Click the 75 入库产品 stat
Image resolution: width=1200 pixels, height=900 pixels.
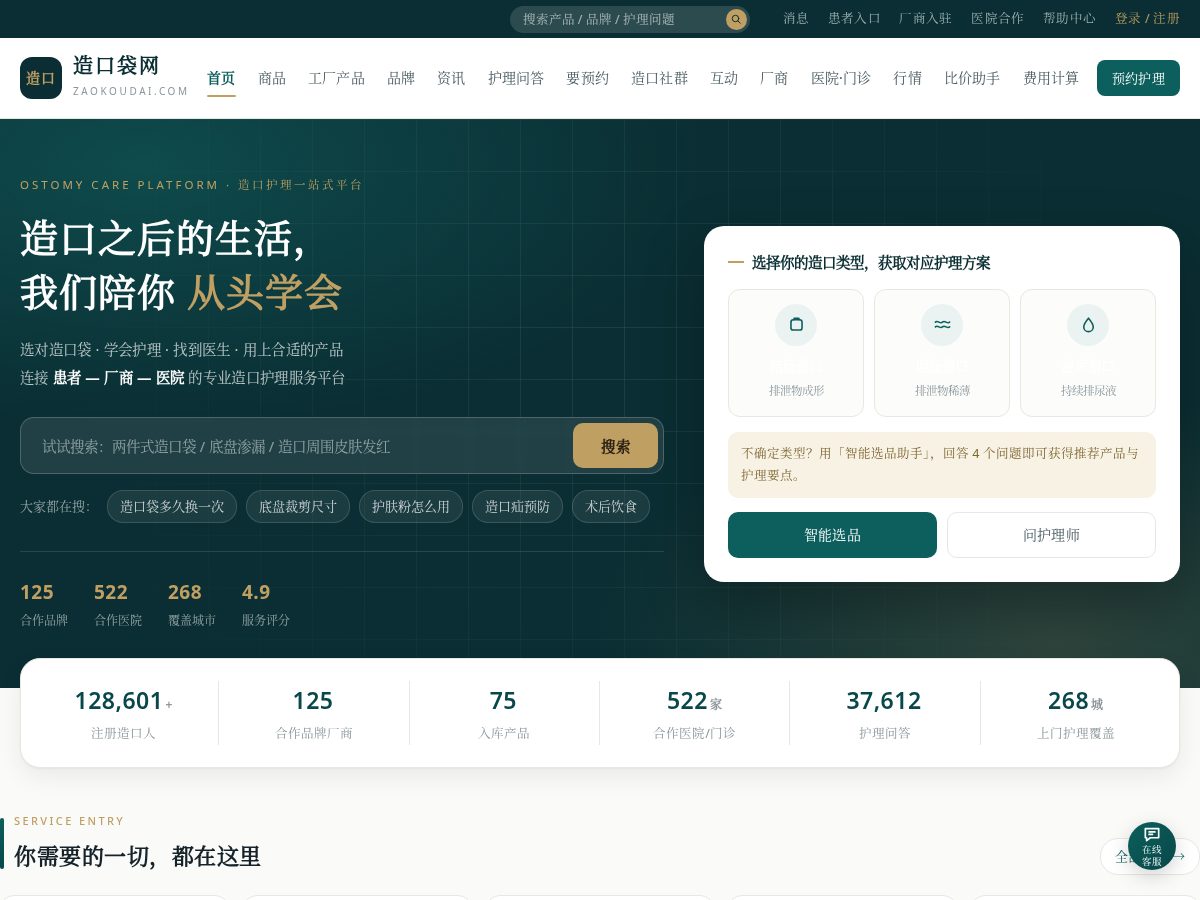coord(503,713)
